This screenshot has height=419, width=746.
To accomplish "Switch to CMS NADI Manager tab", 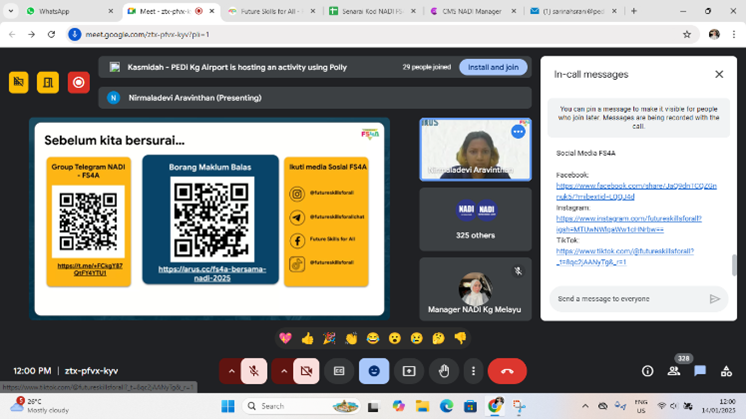I will [472, 11].
